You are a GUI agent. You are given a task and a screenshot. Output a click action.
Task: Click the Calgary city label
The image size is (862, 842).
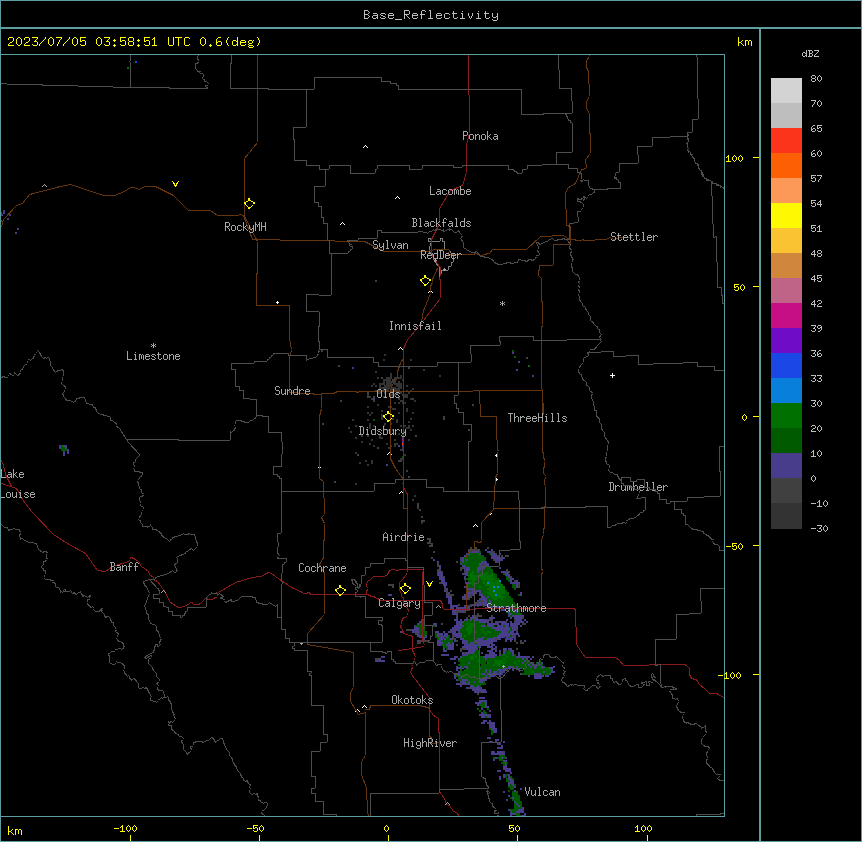(399, 603)
